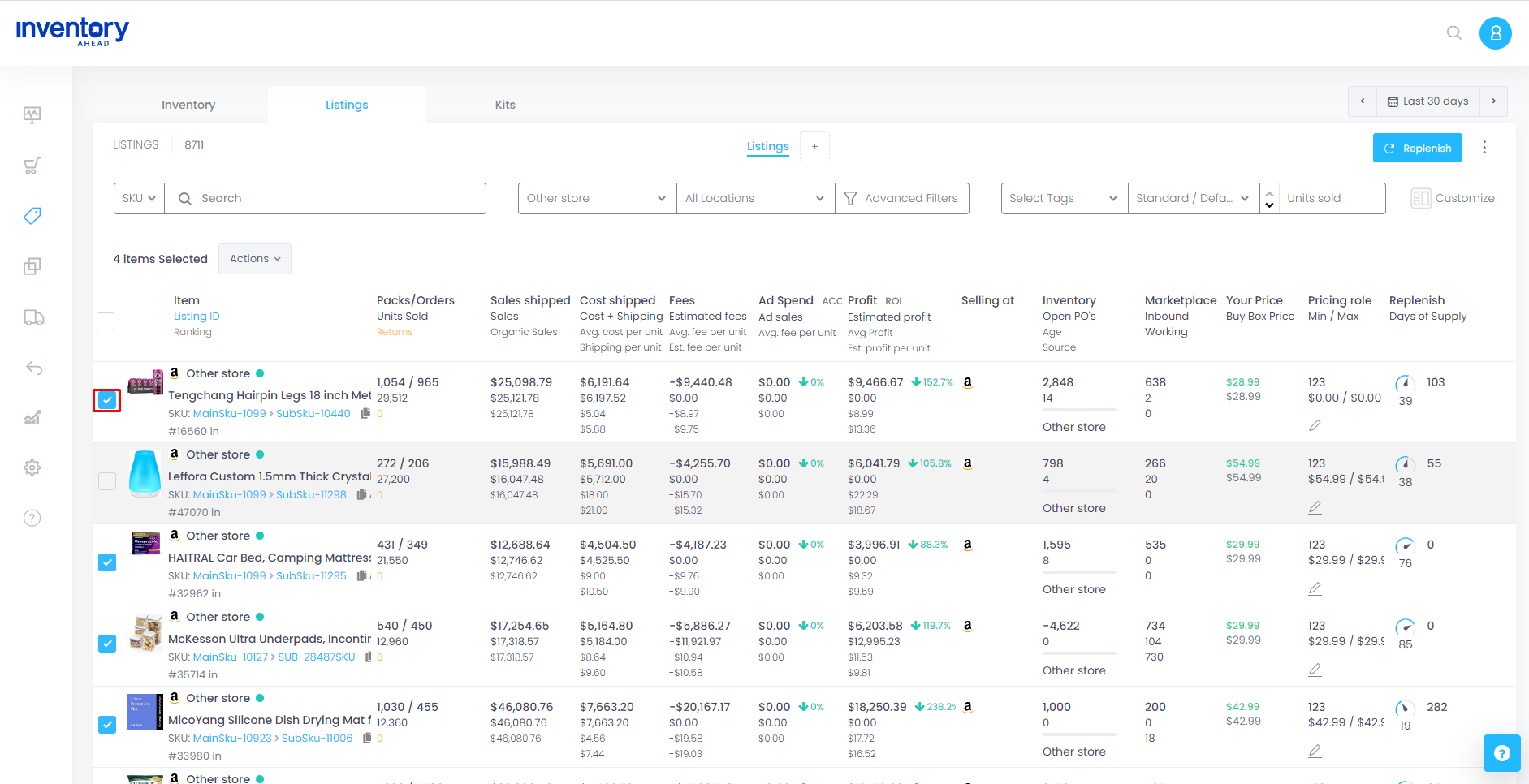Click days of supply gauge for Leffora row
This screenshot has height=784, width=1529.
(x=1406, y=464)
